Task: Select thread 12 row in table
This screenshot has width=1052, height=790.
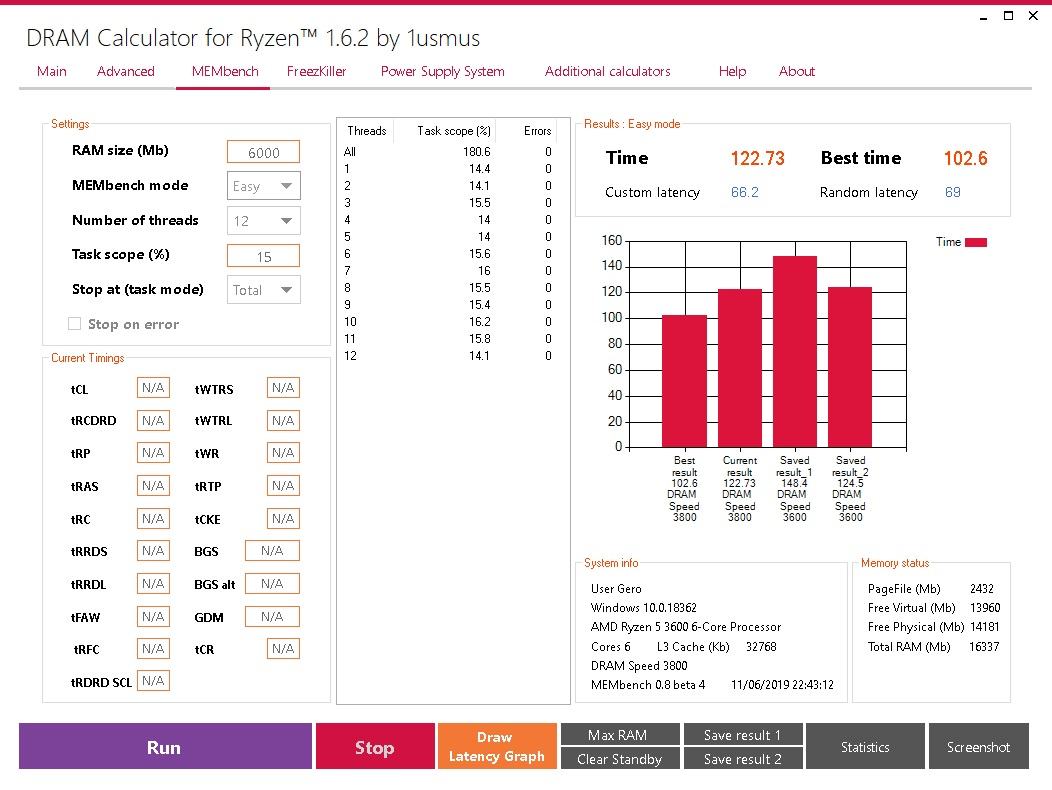Action: click(x=448, y=356)
